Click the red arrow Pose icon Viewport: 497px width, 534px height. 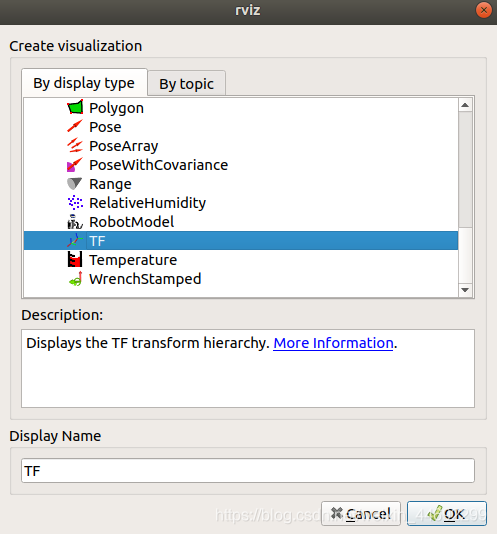pos(75,127)
